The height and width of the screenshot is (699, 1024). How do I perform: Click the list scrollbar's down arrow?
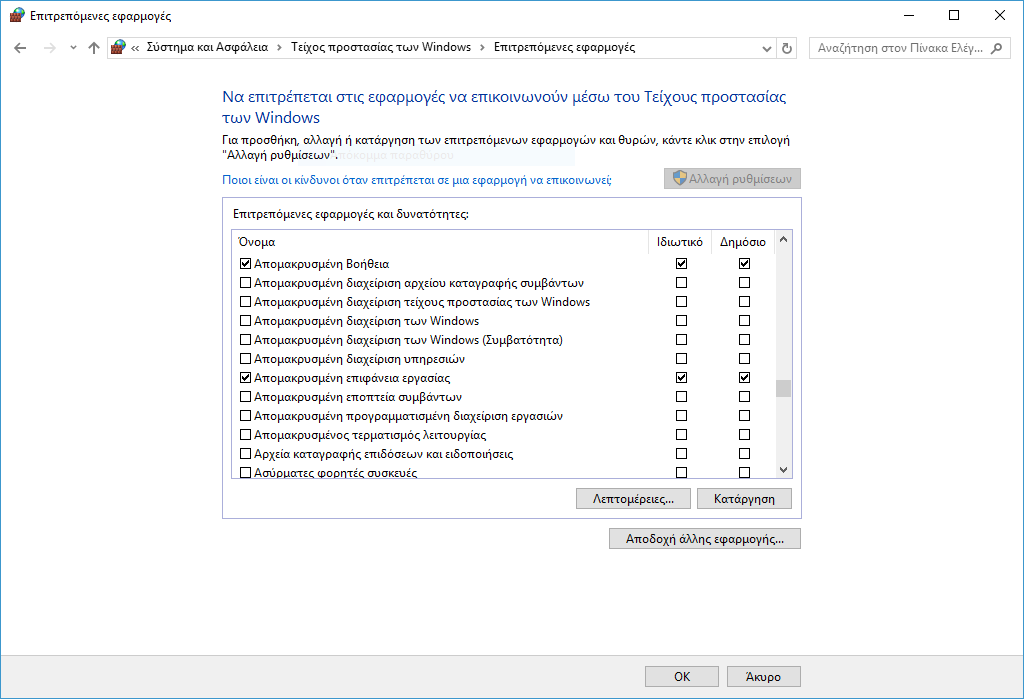784,470
